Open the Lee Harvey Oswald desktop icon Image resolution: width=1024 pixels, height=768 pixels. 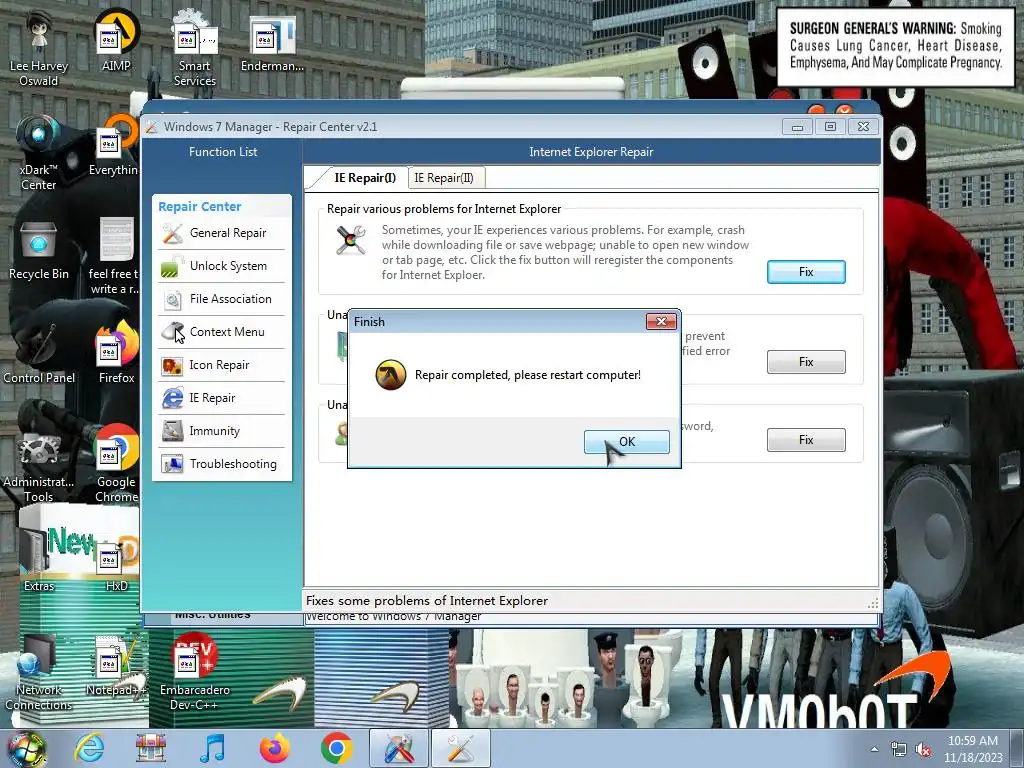[39, 47]
